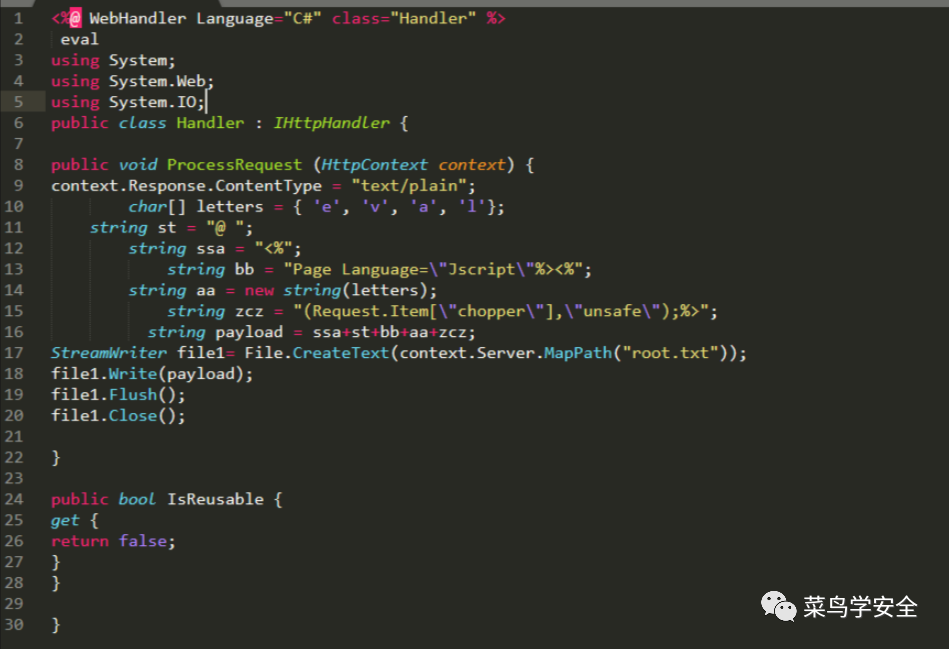Click the class="Handler" attribute on line 1
This screenshot has width=949, height=649.
click(404, 19)
